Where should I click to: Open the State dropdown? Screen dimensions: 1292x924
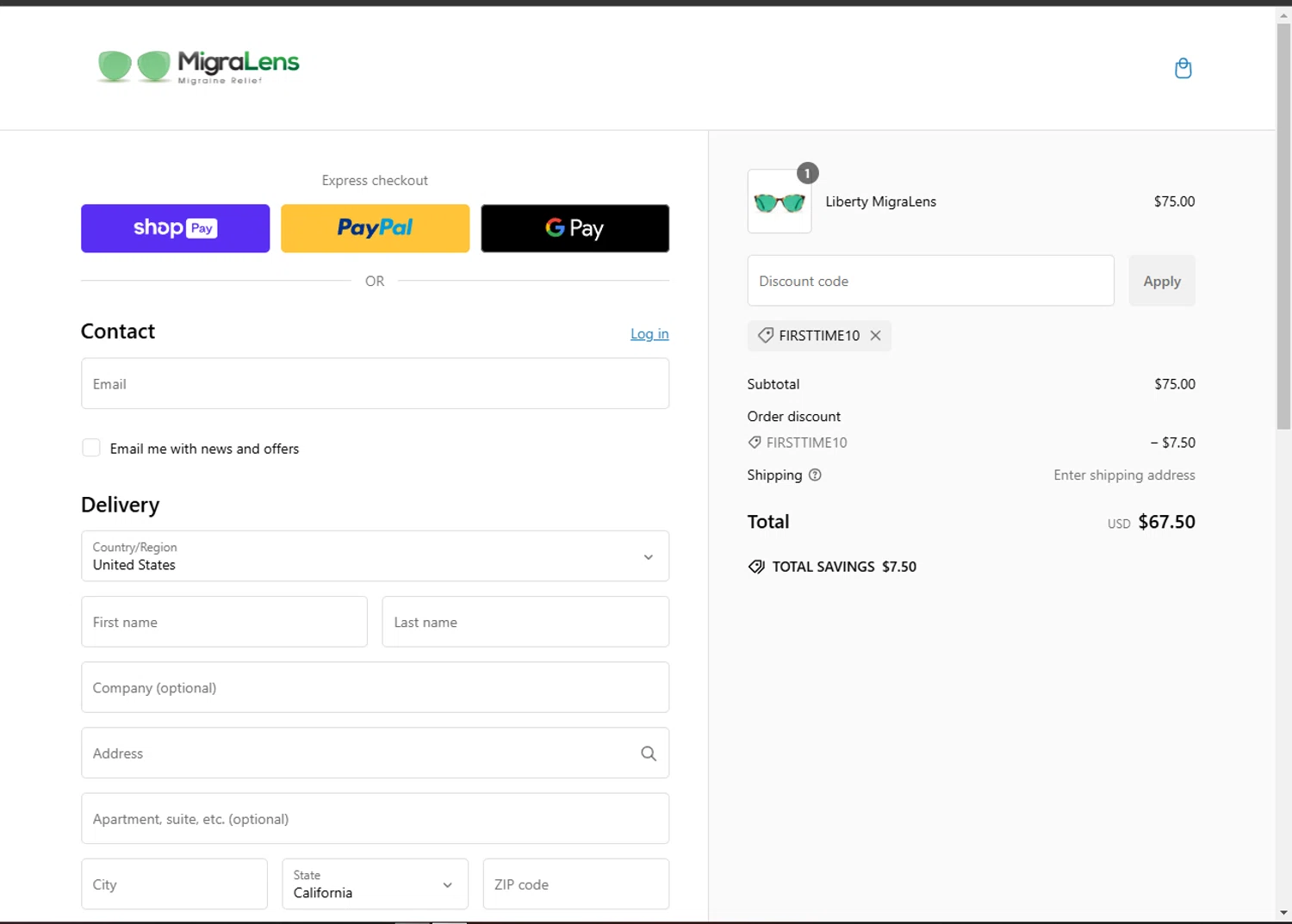click(375, 884)
